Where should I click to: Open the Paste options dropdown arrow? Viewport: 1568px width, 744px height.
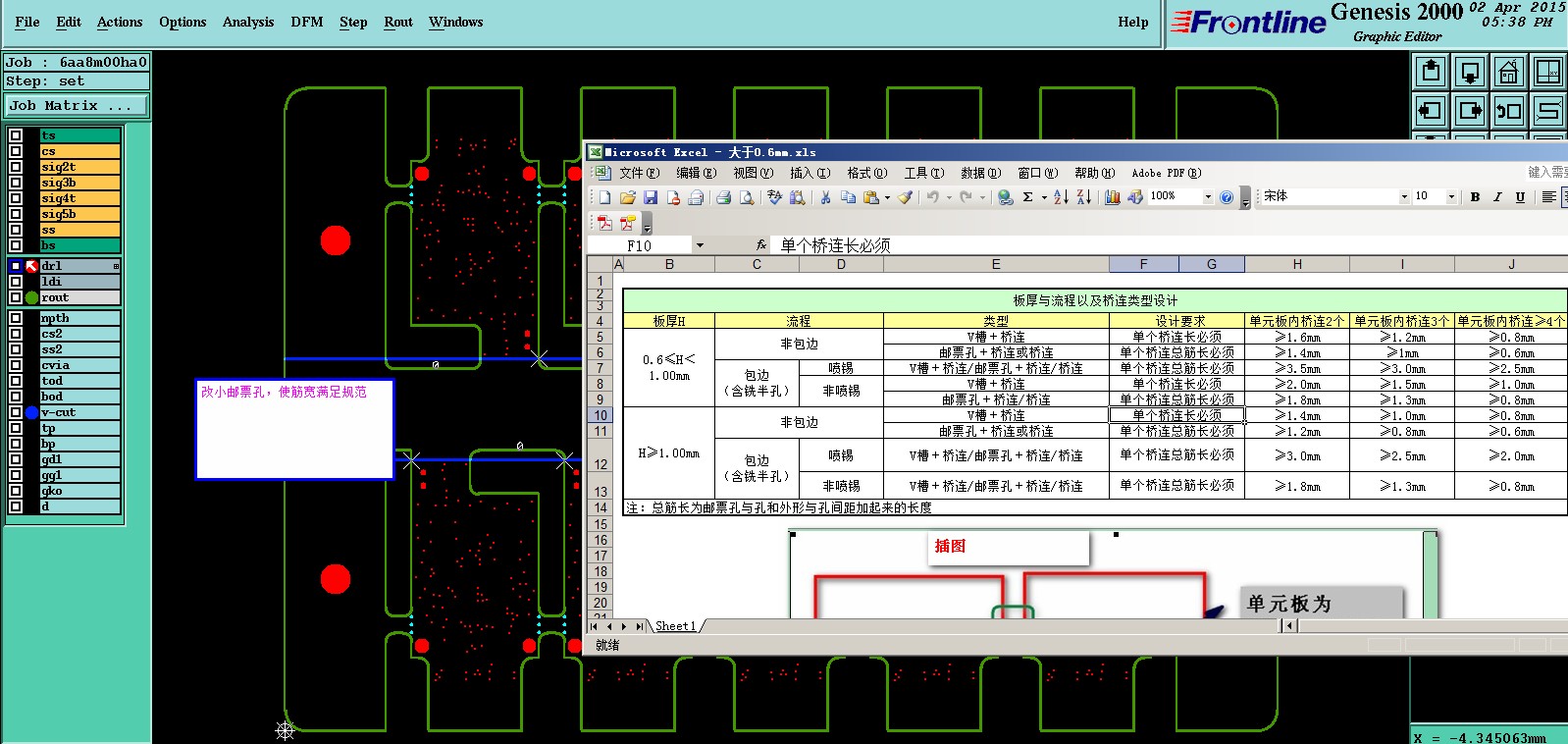point(887,197)
